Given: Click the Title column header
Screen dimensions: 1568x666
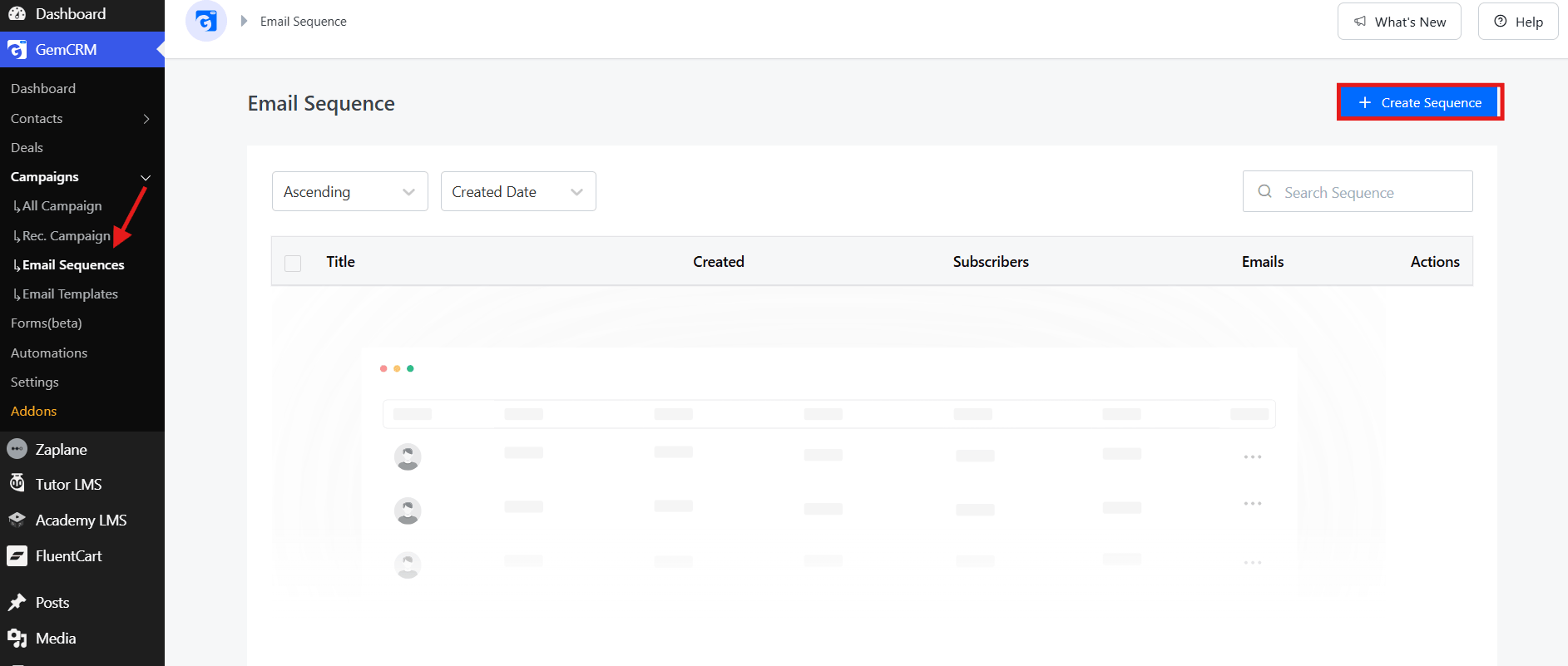Looking at the screenshot, I should click(340, 262).
